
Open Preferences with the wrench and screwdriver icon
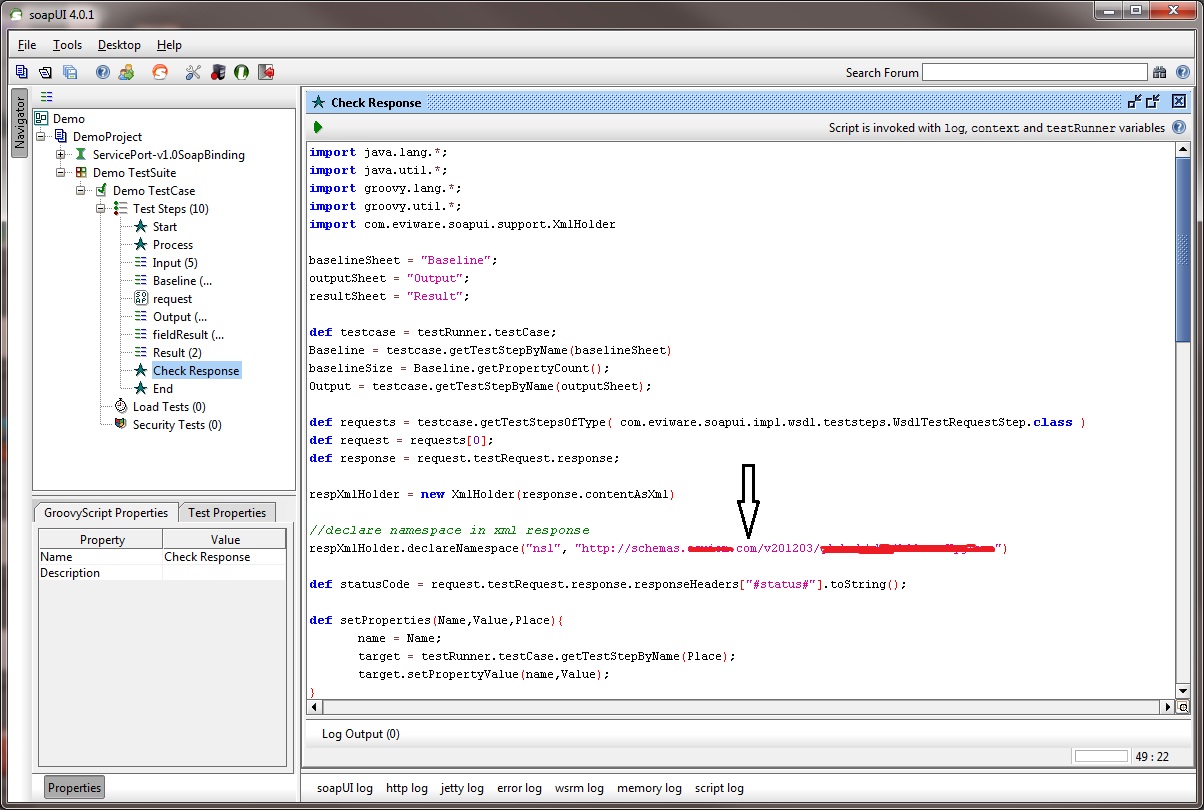click(193, 72)
